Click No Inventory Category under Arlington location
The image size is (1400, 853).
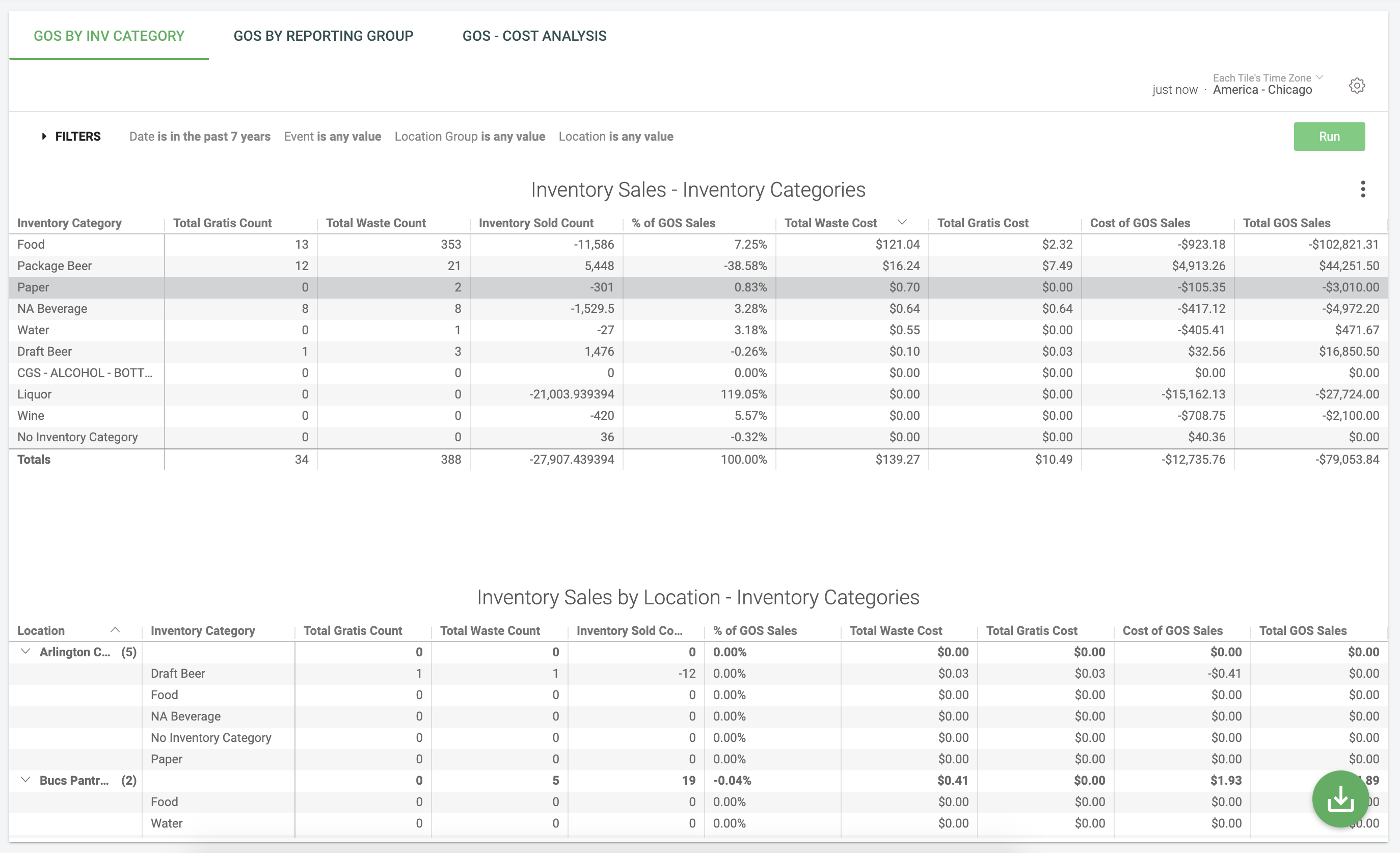tap(211, 738)
